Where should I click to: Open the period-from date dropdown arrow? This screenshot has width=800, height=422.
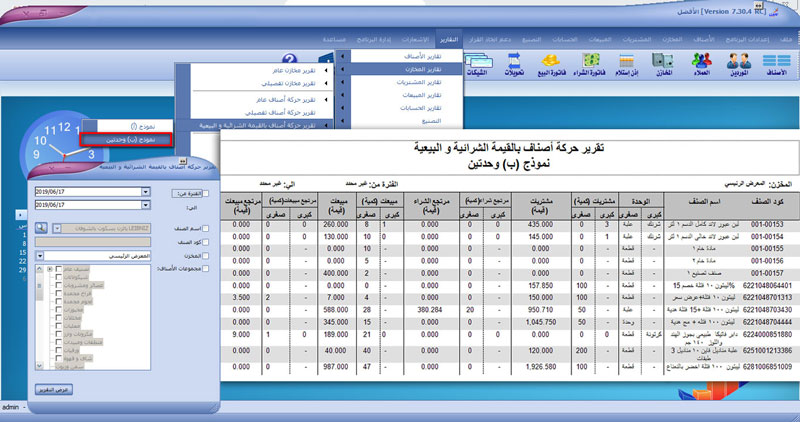point(146,192)
